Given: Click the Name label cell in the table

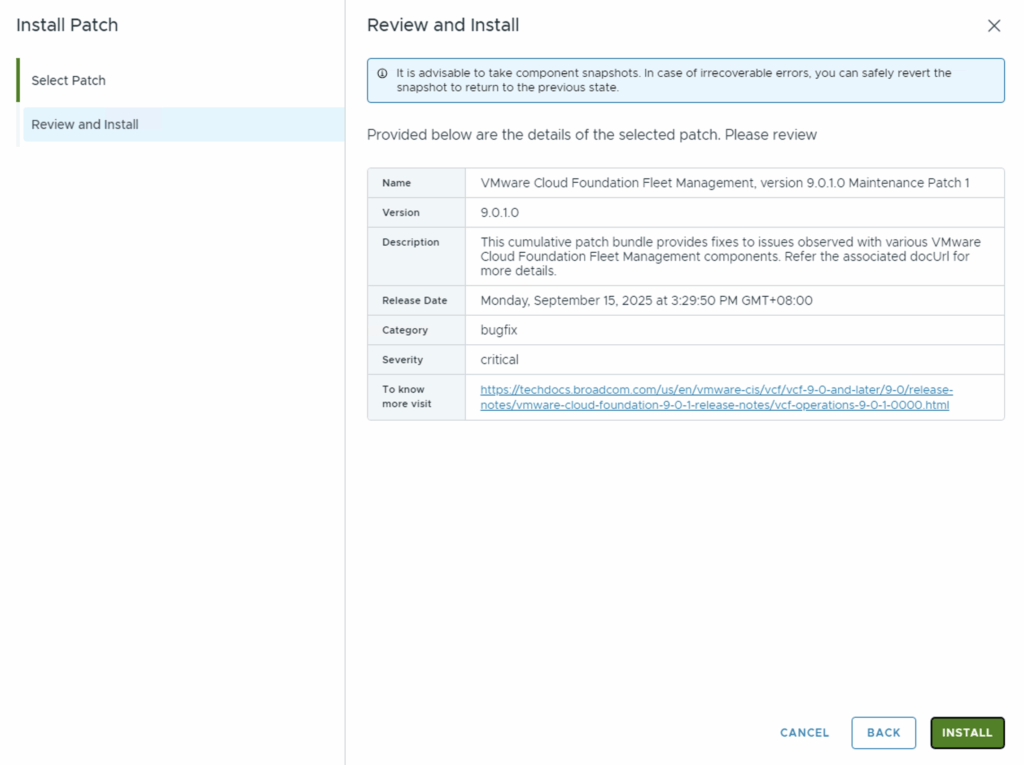Looking at the screenshot, I should click(397, 183).
